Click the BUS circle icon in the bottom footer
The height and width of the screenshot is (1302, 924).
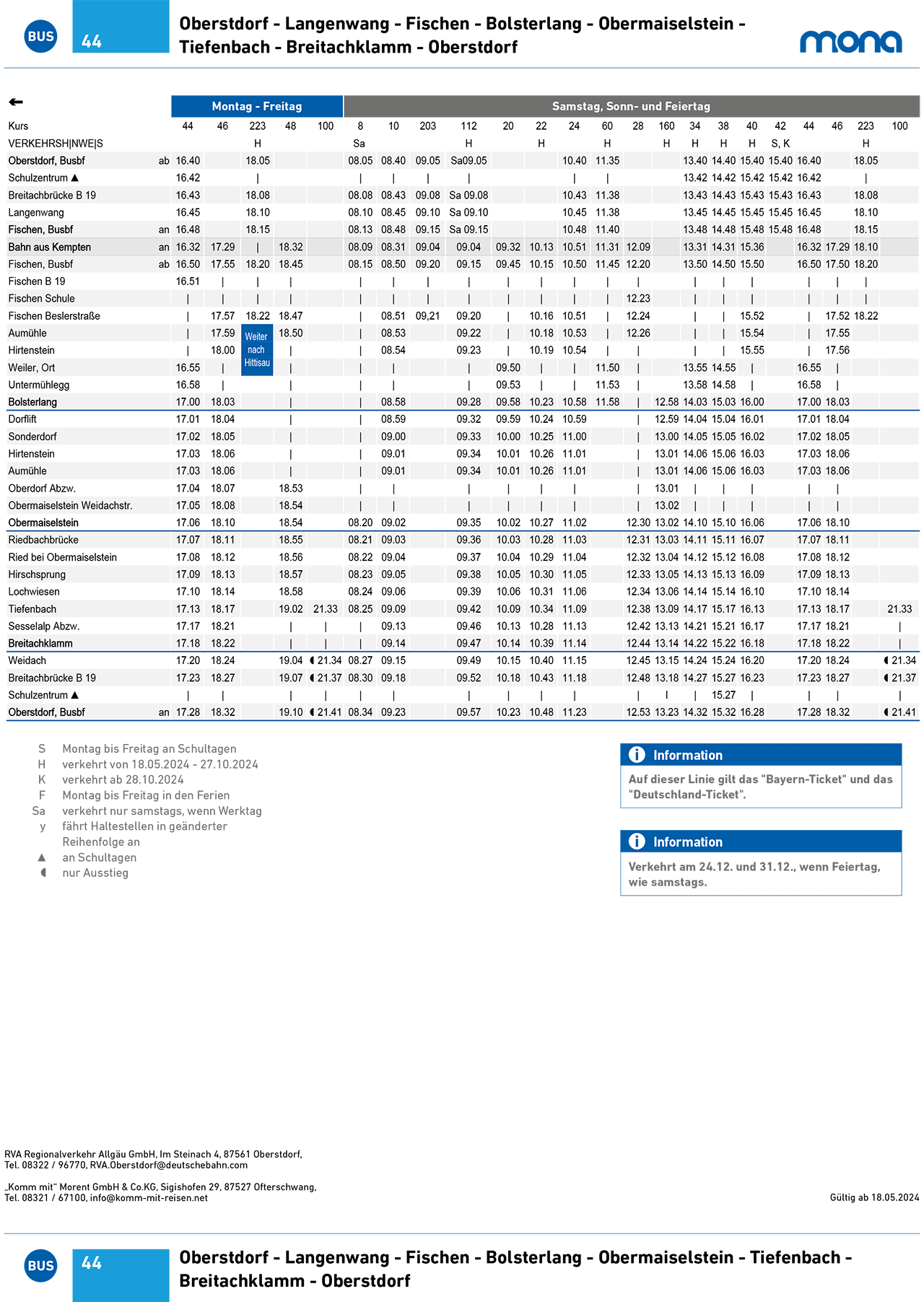[x=40, y=1265]
